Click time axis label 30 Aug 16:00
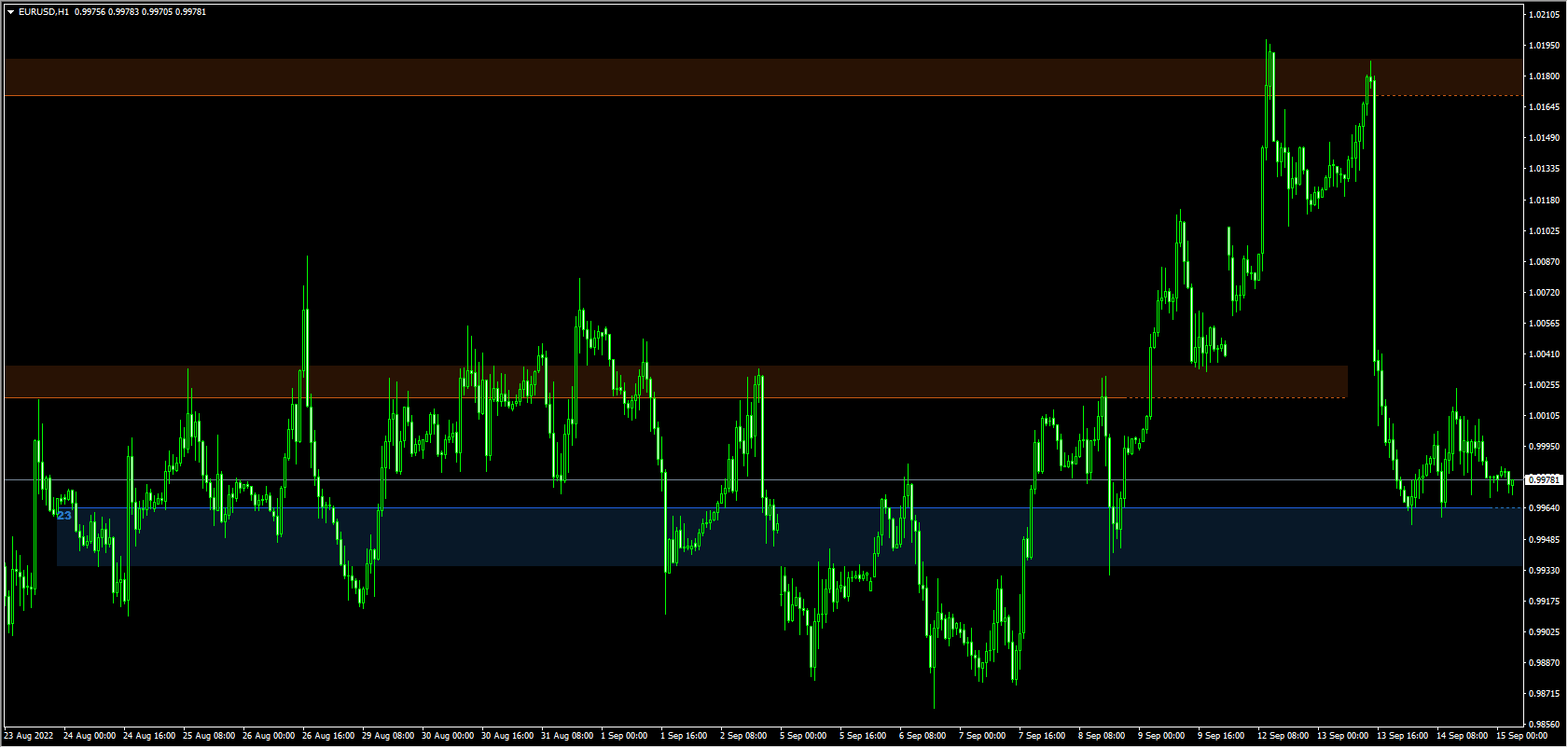This screenshot has height=748, width=1568. (x=507, y=736)
